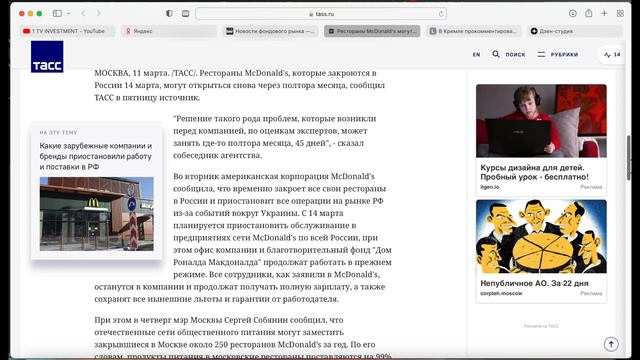Open the downloads icon in Safari toolbar

573,13
